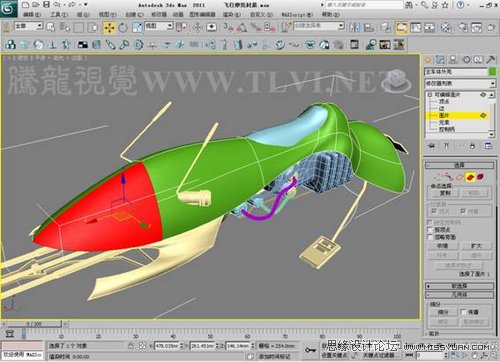Click the 收缩 selection button
This screenshot has width=500, height=362.
point(443,246)
